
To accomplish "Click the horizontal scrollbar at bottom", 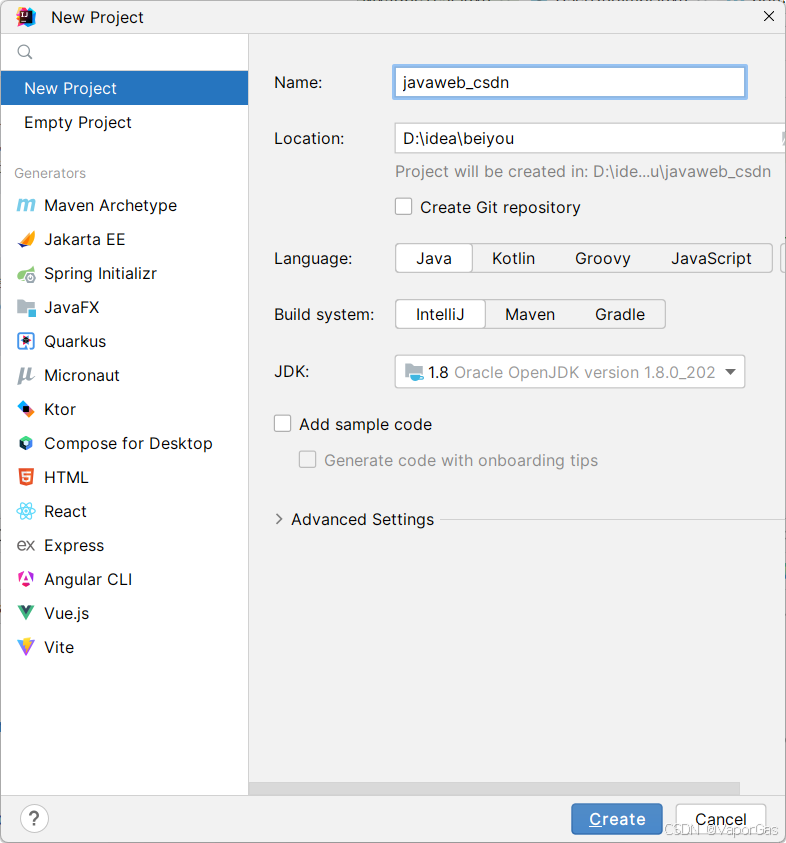I will (x=494, y=788).
